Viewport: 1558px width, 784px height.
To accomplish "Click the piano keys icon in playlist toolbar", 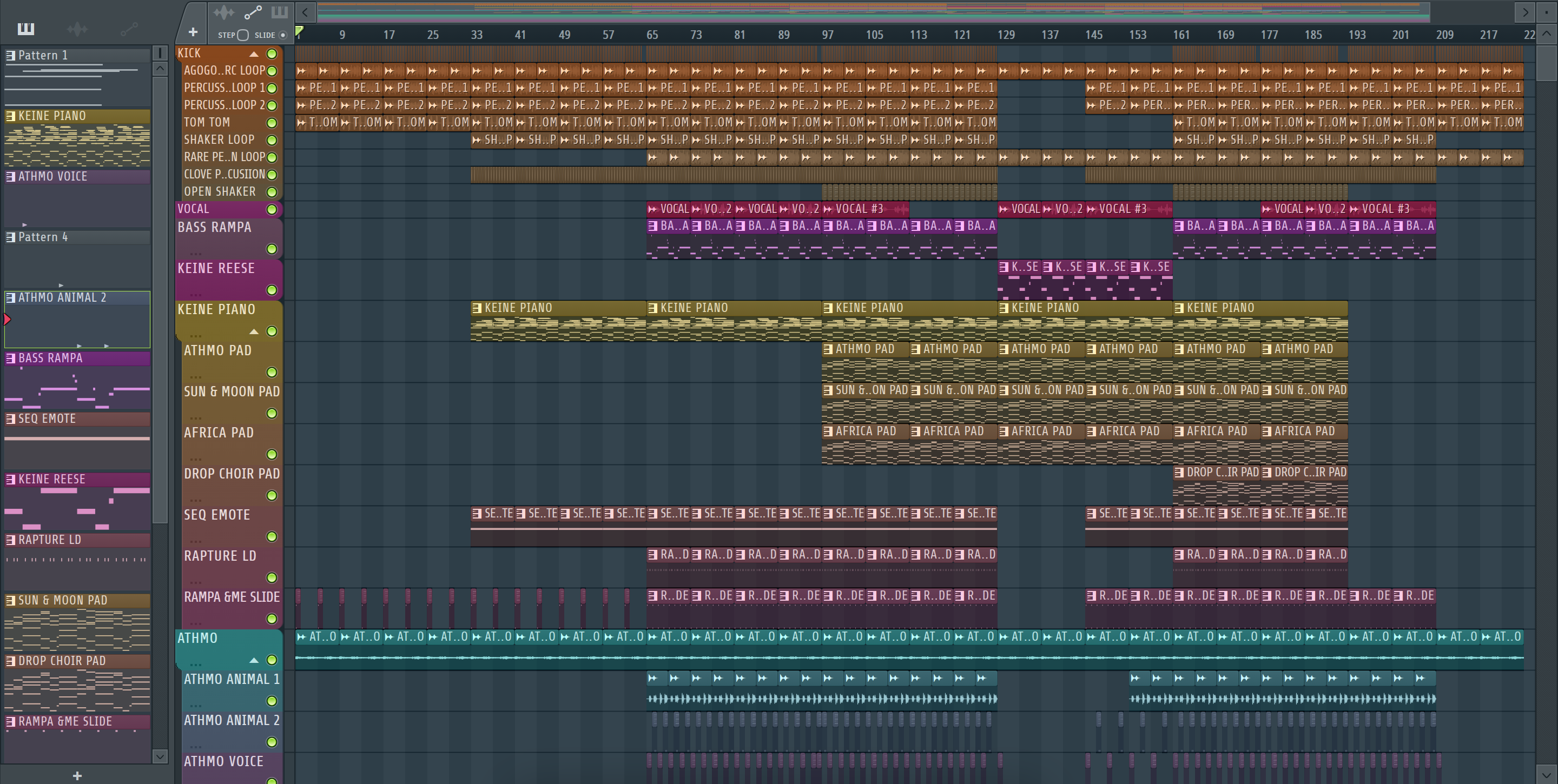I will tap(280, 12).
